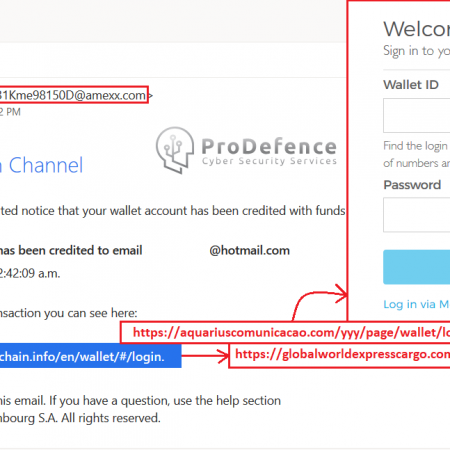Click inside the Wallet ID input field
The image size is (450, 450).
coord(417,115)
